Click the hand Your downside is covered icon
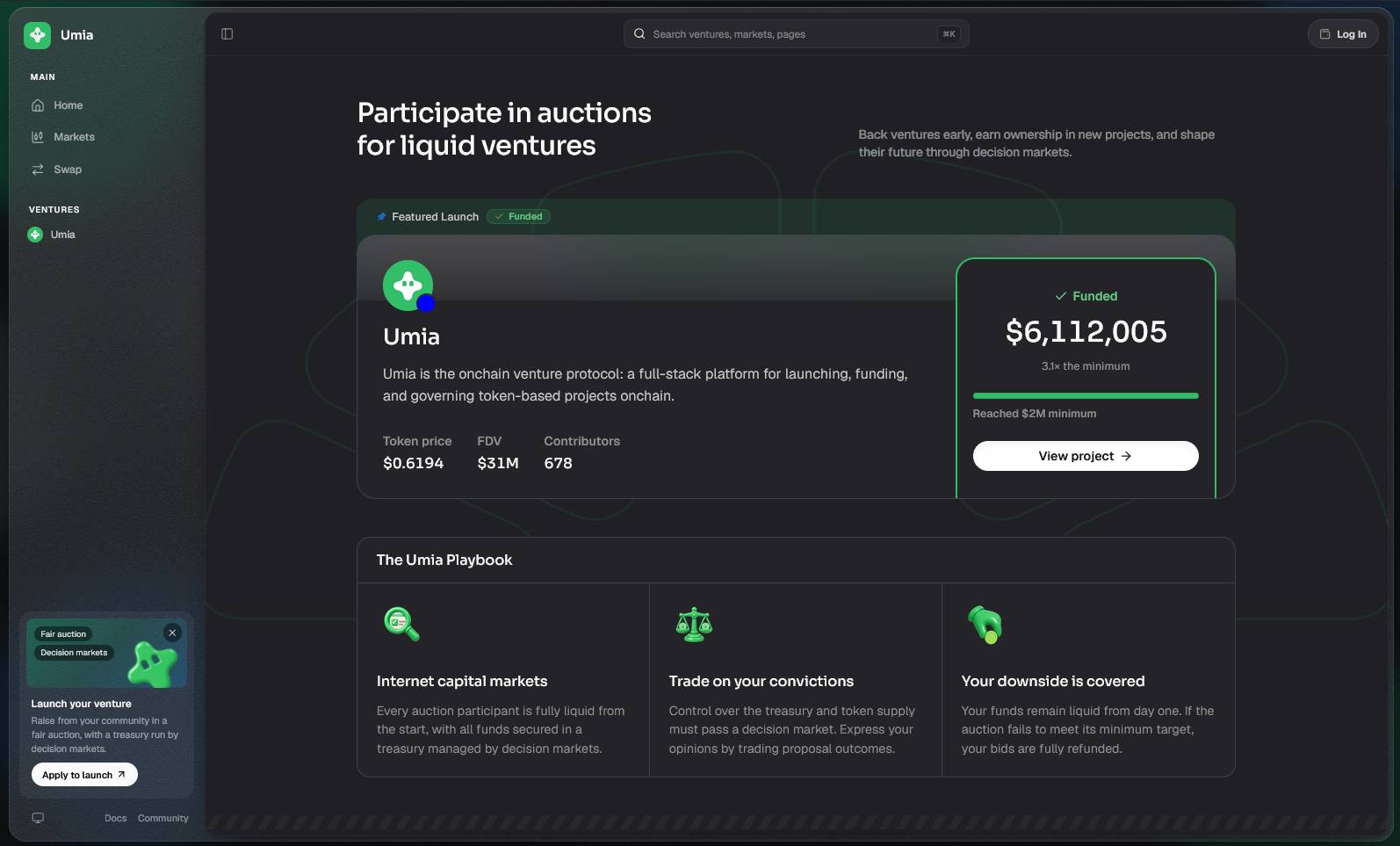 click(985, 625)
